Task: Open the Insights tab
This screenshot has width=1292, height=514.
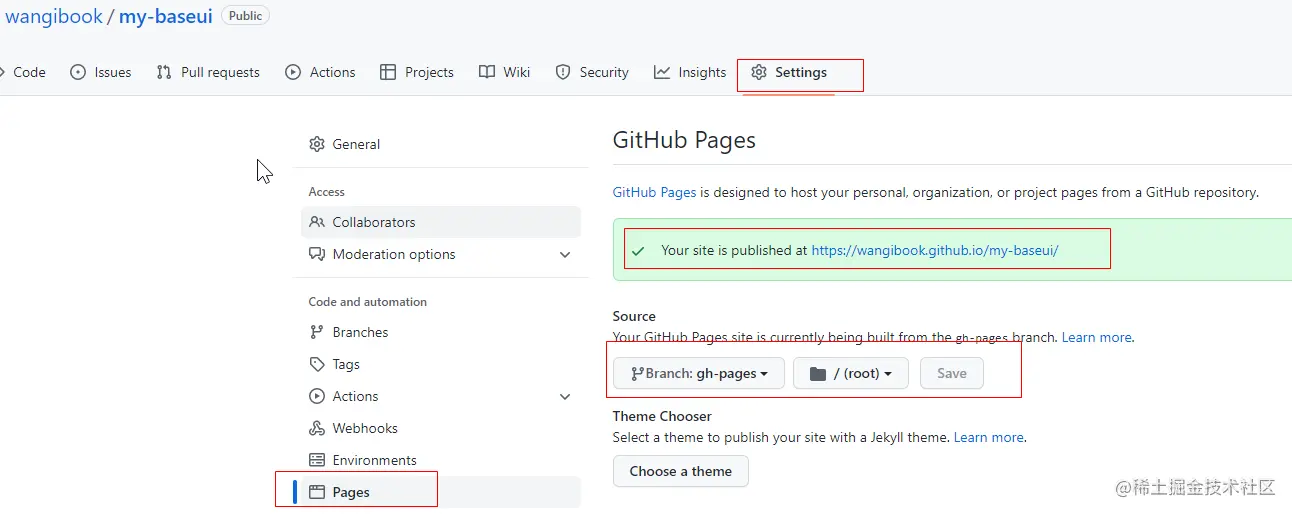Action: pos(690,72)
